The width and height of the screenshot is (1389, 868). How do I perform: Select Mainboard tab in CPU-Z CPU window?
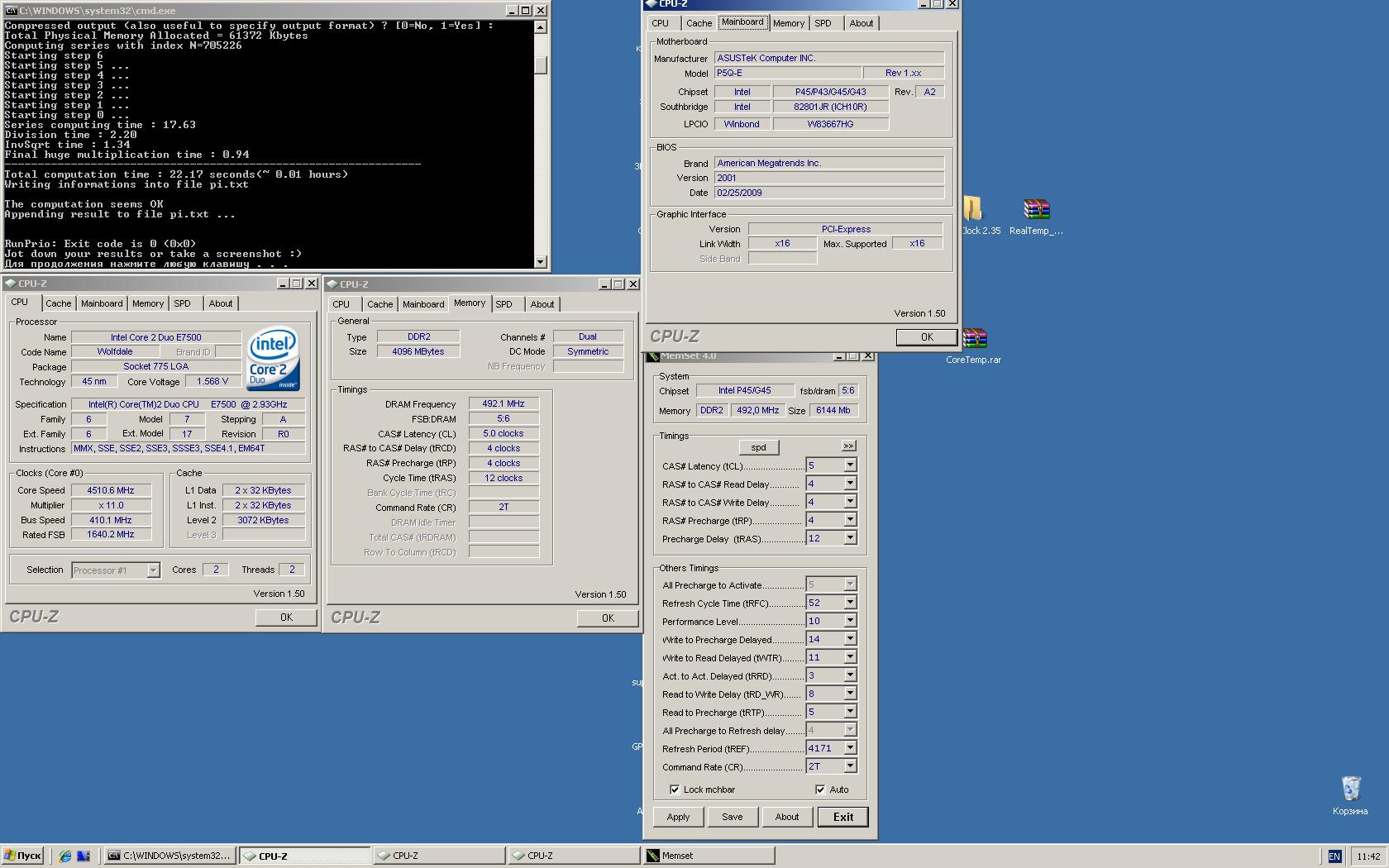(x=102, y=303)
